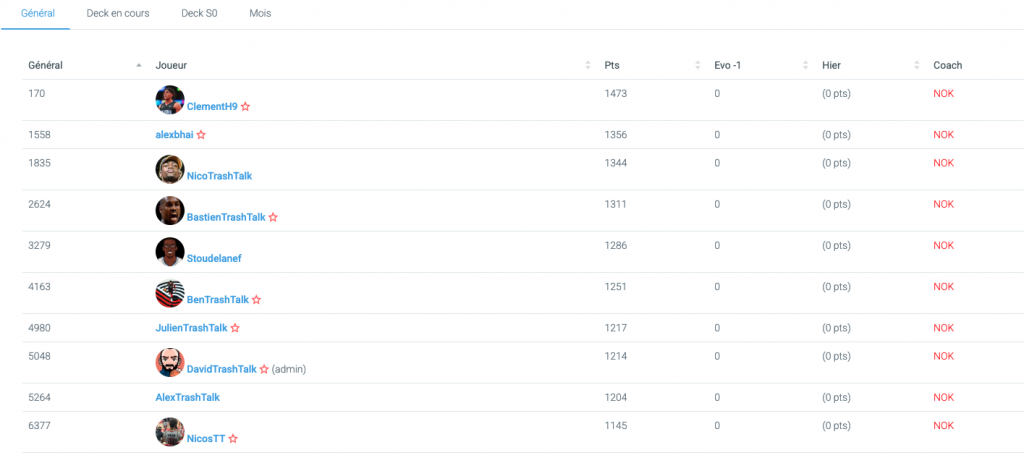Click the star icon next to ClementH9

coord(246,106)
